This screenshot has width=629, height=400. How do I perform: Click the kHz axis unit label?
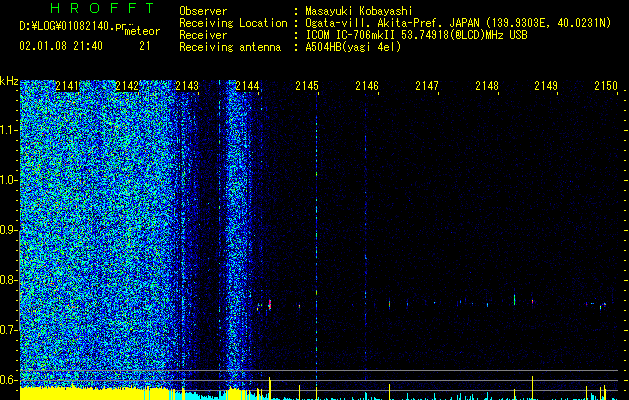tap(9, 81)
